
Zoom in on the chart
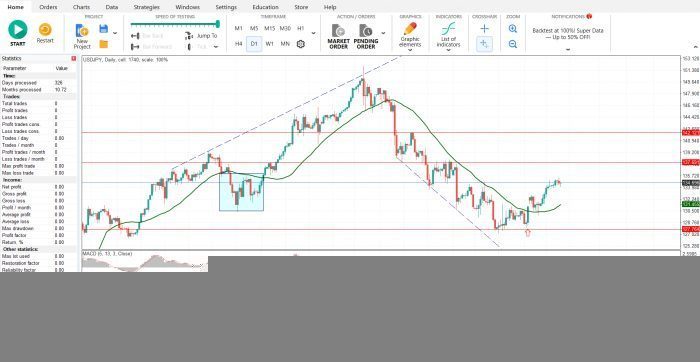pos(513,29)
